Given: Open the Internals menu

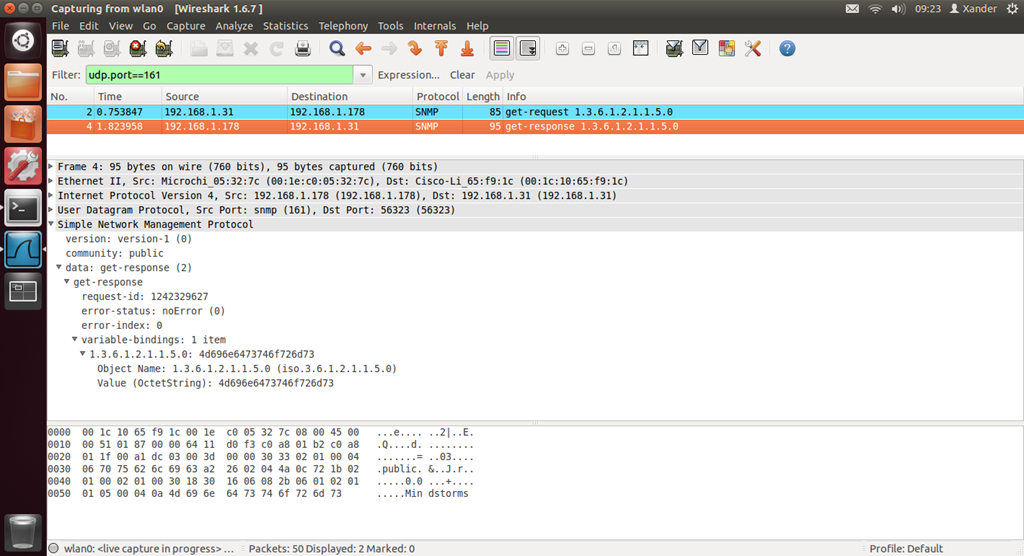Looking at the screenshot, I should pyautogui.click(x=434, y=26).
